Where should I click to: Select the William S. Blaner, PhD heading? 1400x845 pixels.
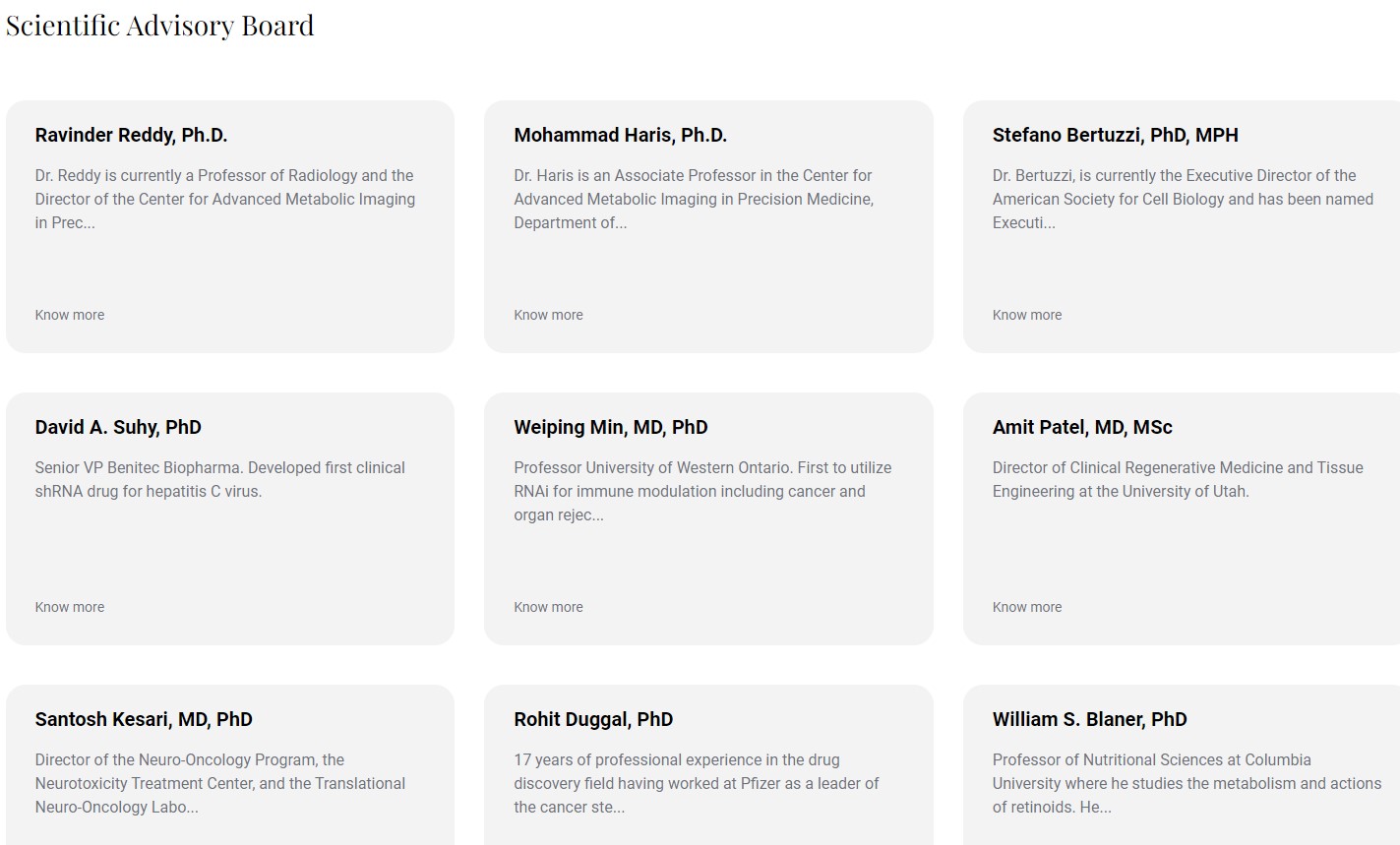click(1090, 720)
